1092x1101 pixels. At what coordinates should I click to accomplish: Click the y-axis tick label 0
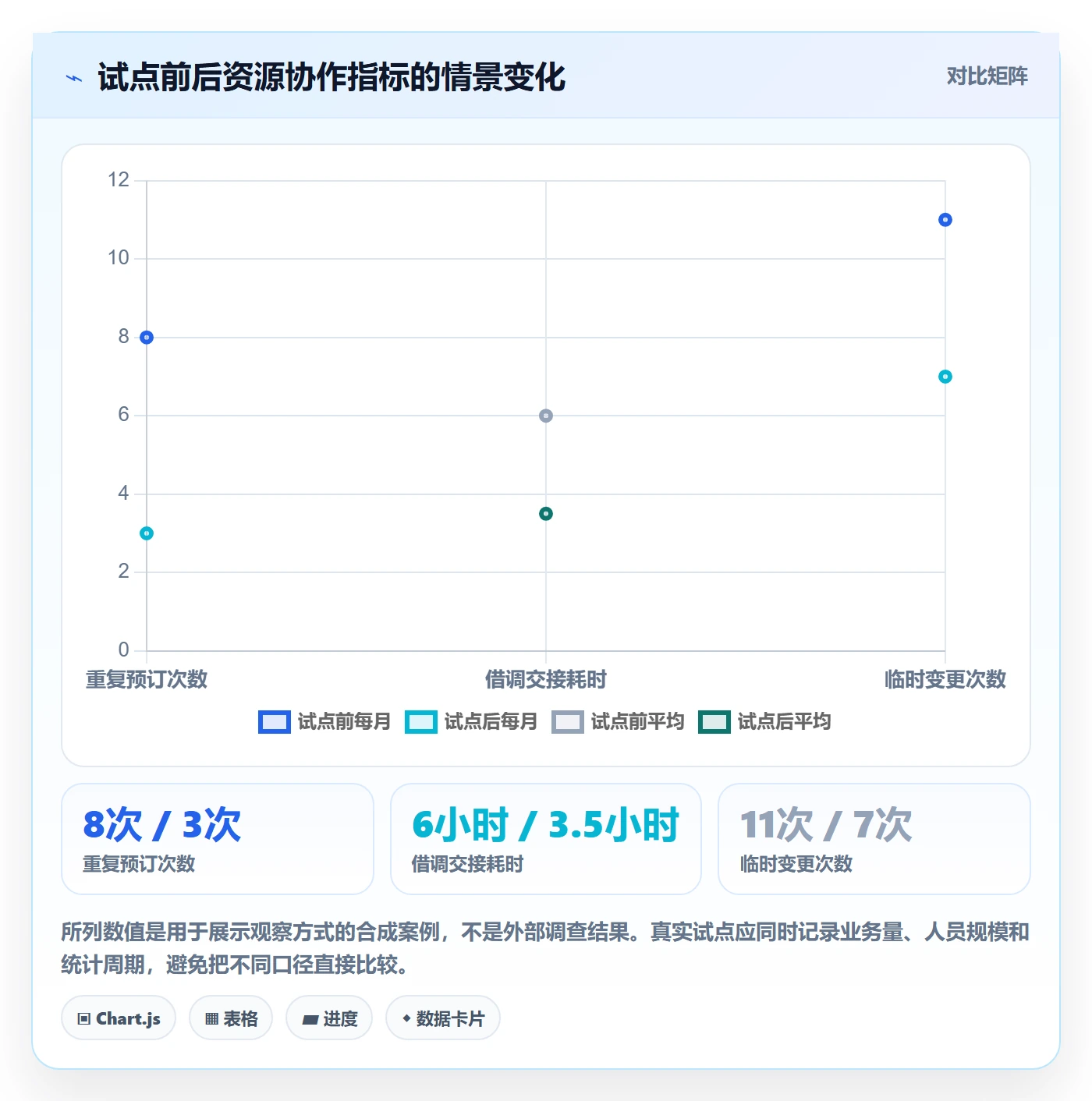tap(123, 650)
